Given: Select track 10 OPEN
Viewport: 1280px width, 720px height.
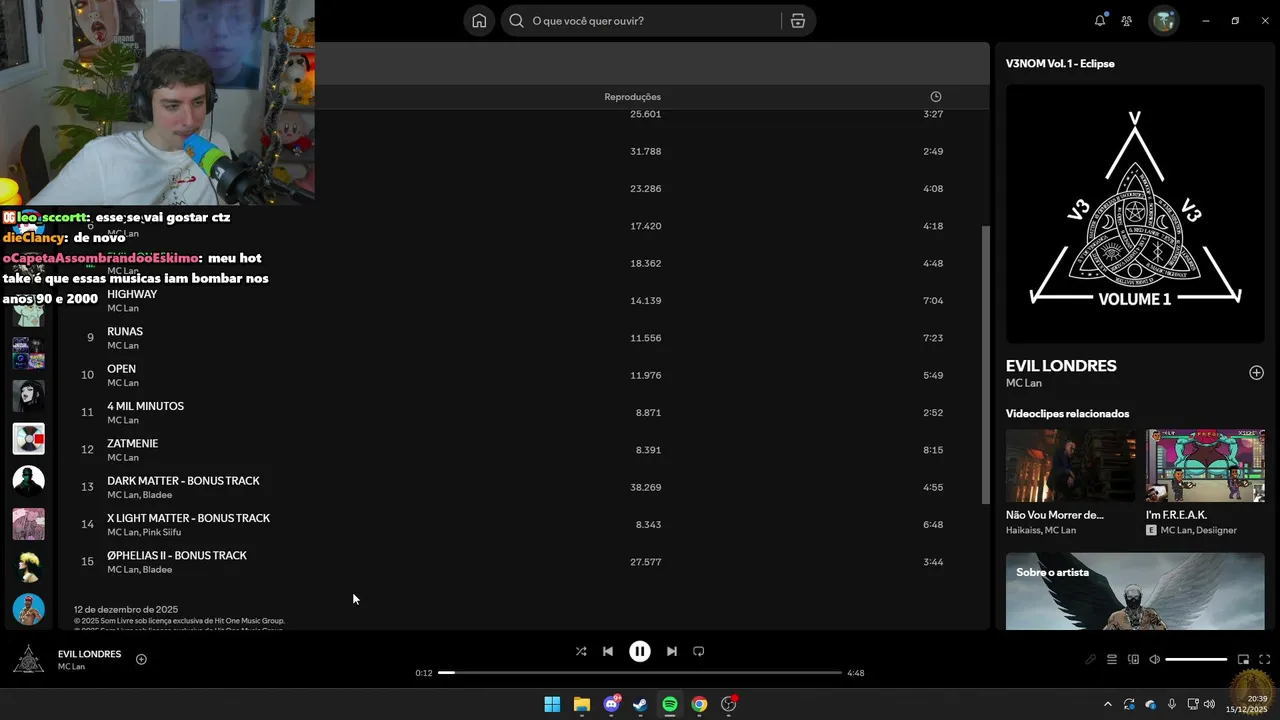Looking at the screenshot, I should click(x=520, y=375).
